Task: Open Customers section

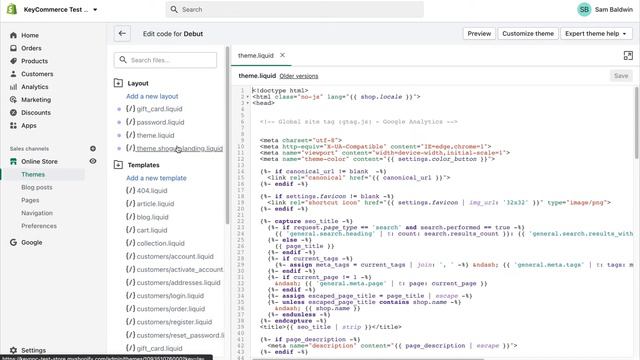Action: point(37,74)
